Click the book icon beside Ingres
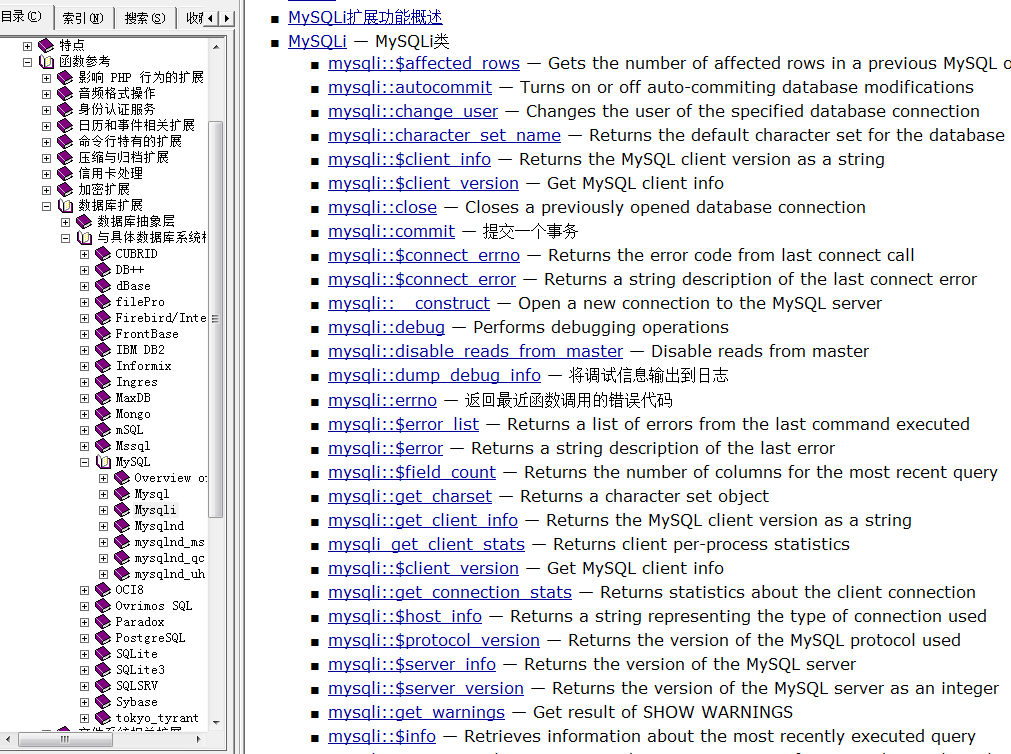Viewport: 1011px width, 754px height. pyautogui.click(x=103, y=382)
